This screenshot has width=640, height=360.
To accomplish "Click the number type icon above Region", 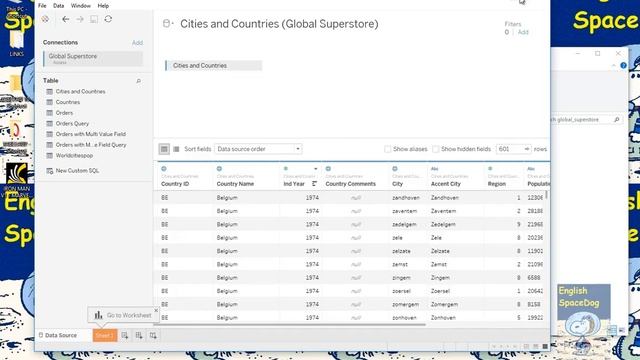I will [x=490, y=169].
